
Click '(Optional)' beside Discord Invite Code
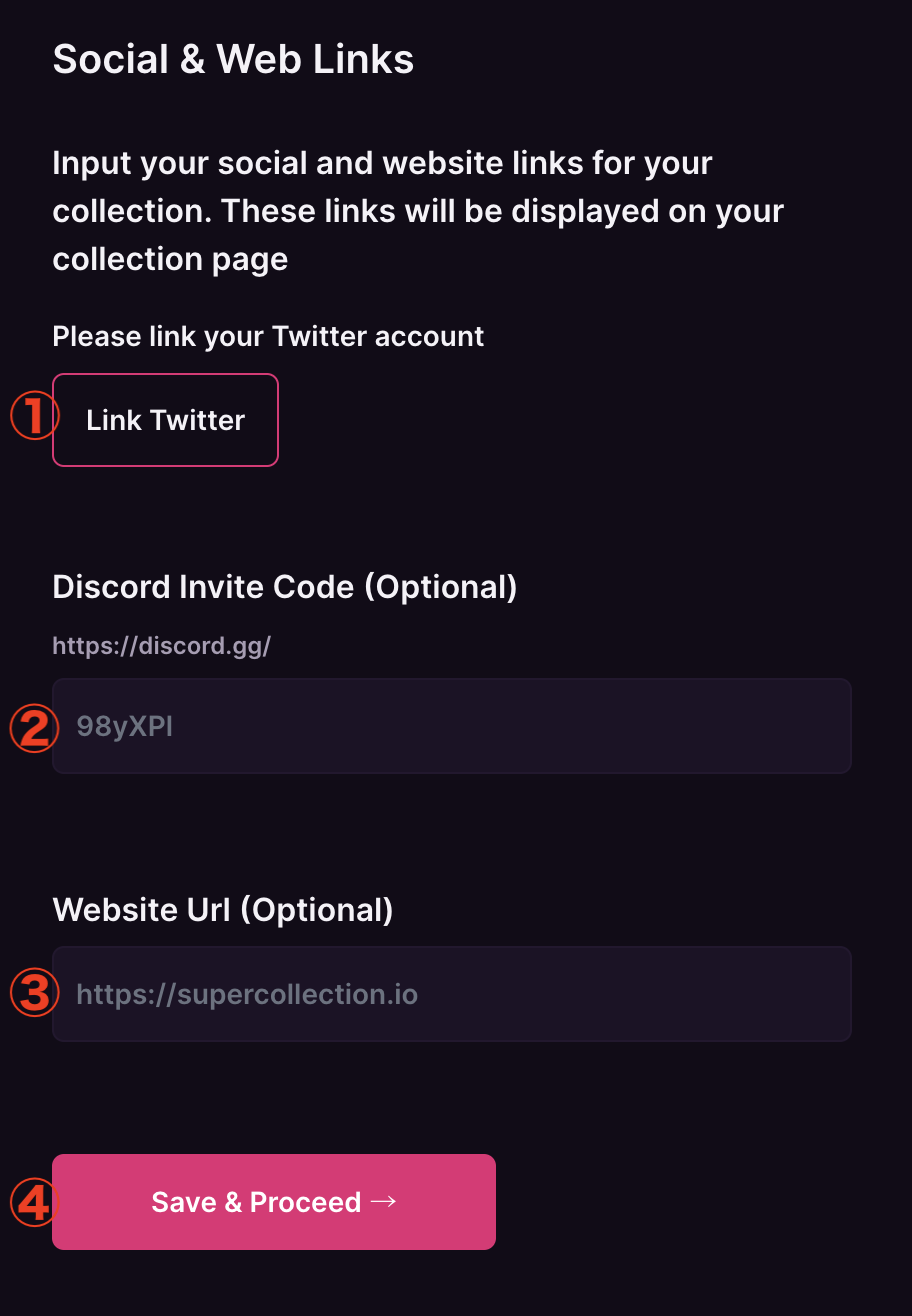pos(440,587)
